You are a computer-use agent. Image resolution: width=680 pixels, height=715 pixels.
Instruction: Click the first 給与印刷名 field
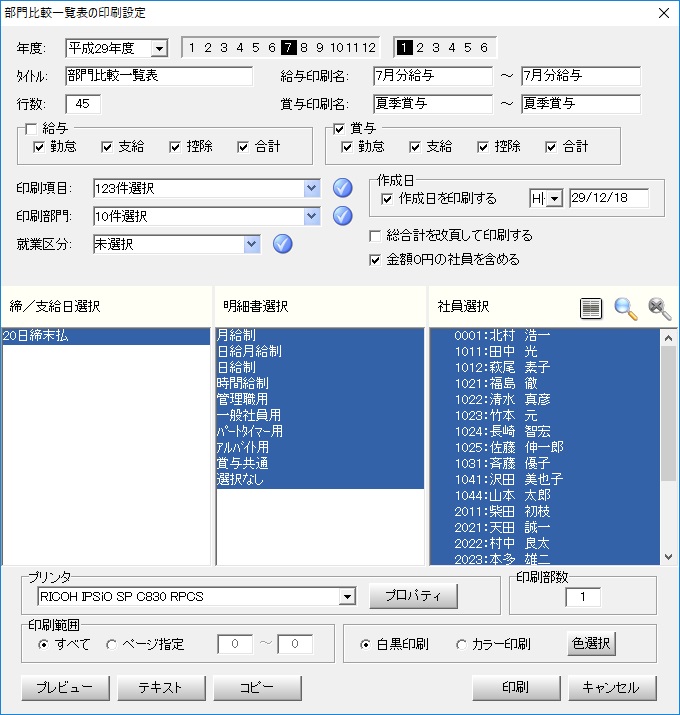coord(432,76)
